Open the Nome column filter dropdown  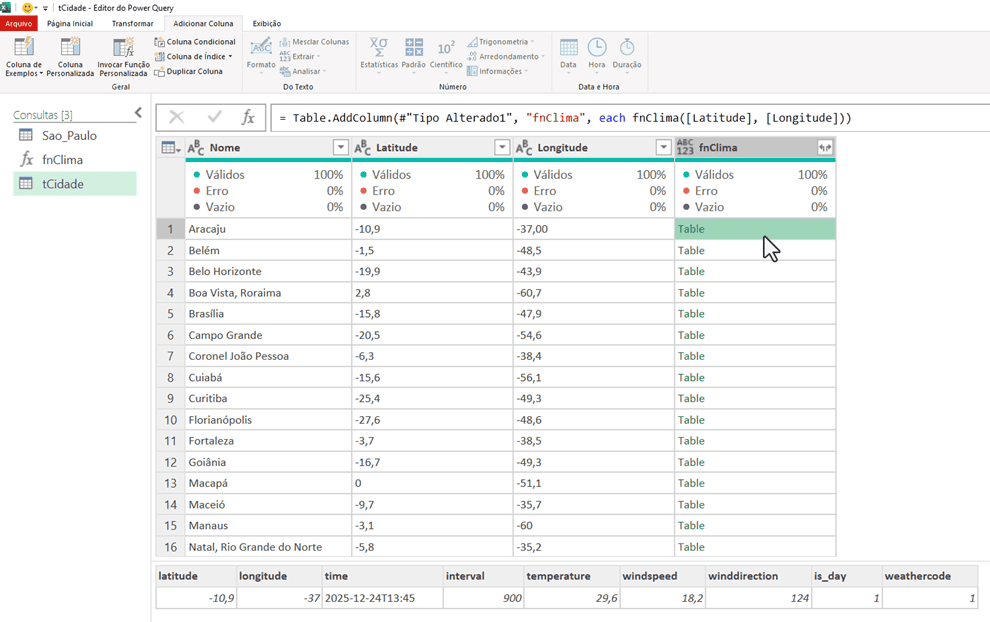coord(340,148)
